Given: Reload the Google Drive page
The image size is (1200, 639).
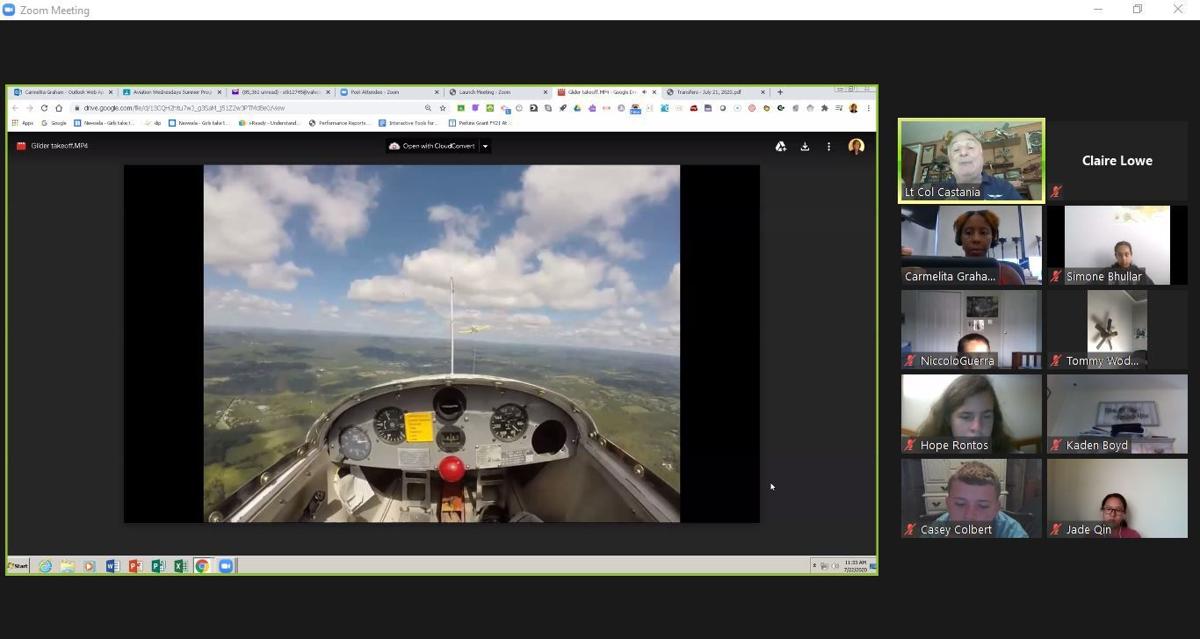Looking at the screenshot, I should pos(44,108).
